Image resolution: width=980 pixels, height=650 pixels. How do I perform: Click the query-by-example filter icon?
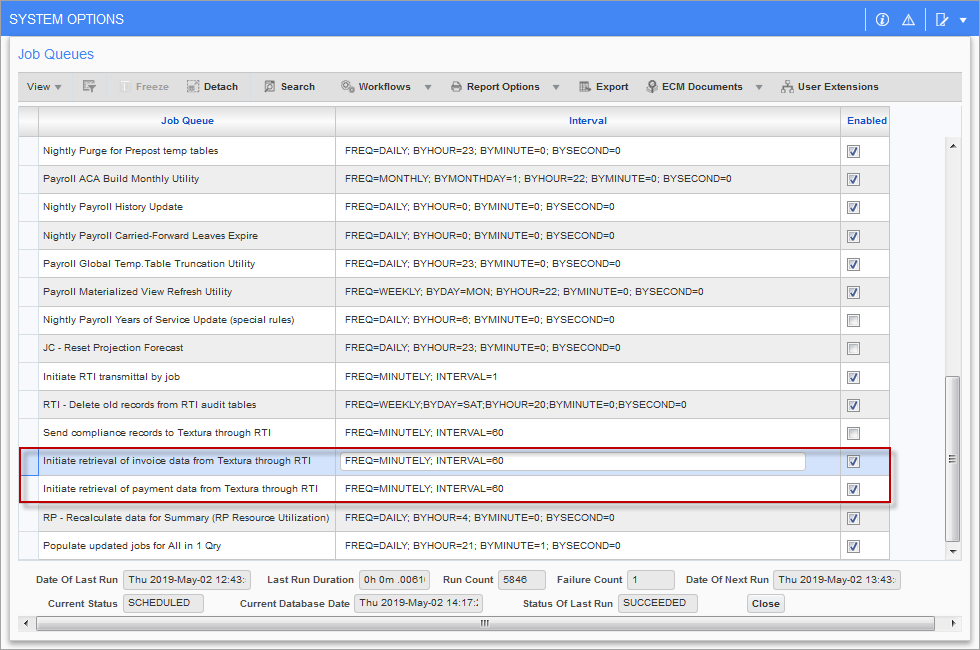click(89, 87)
